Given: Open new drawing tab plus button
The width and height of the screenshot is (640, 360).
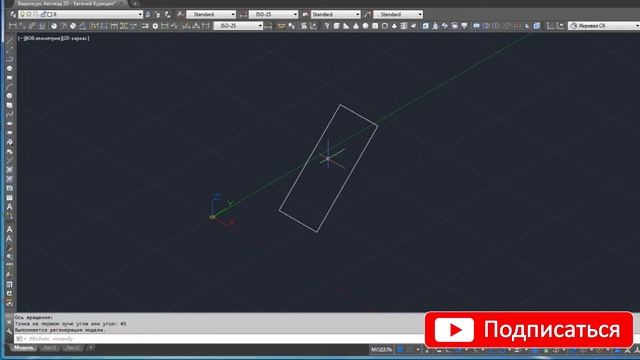Looking at the screenshot, I should (135, 4).
